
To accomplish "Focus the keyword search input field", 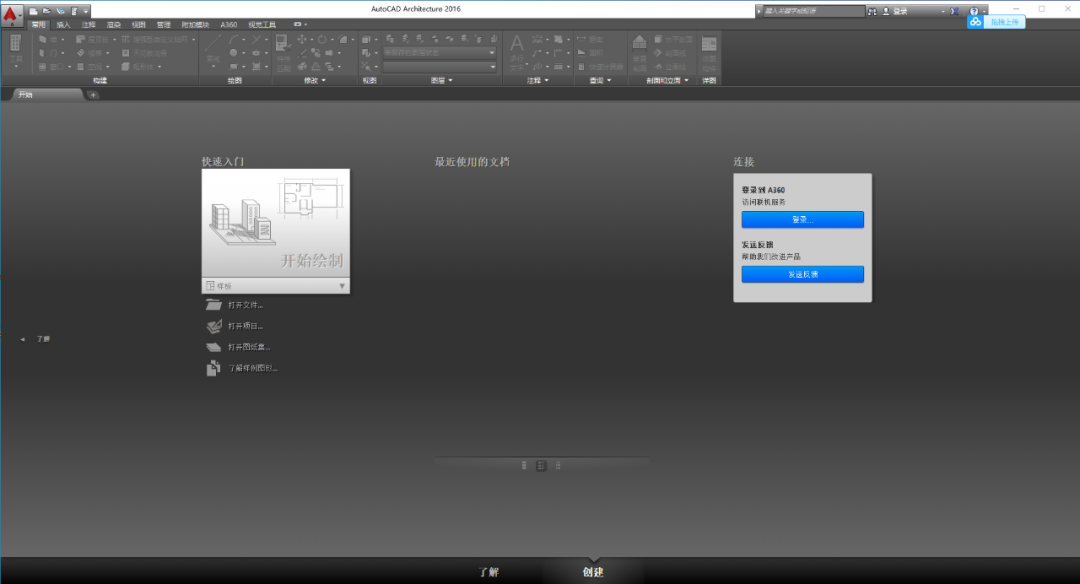I will (x=813, y=11).
